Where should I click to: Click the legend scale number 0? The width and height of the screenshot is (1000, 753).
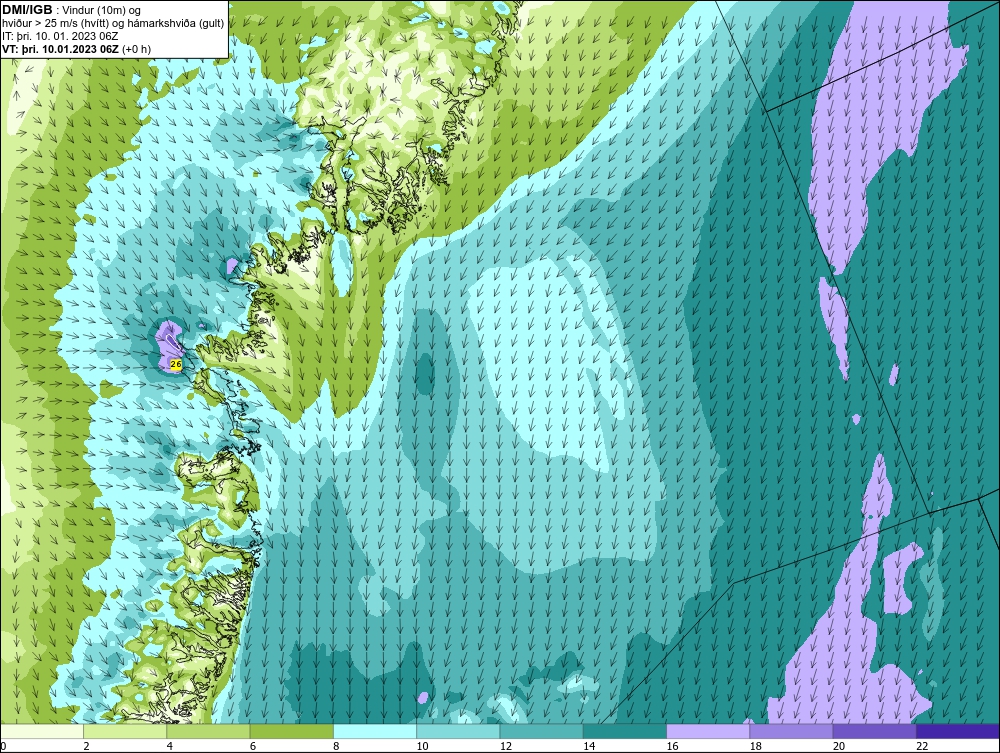[x=3, y=747]
